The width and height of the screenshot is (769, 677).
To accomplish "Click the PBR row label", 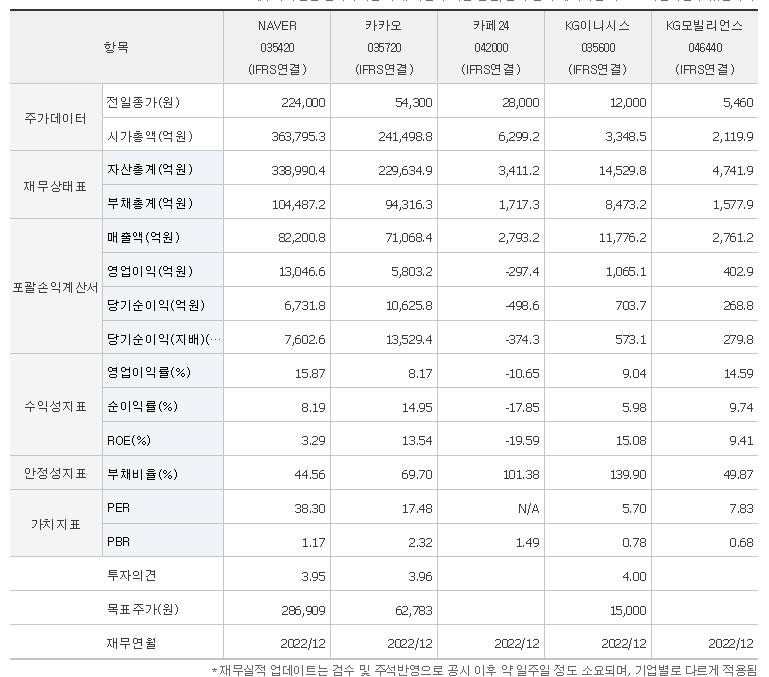I will (x=119, y=542).
